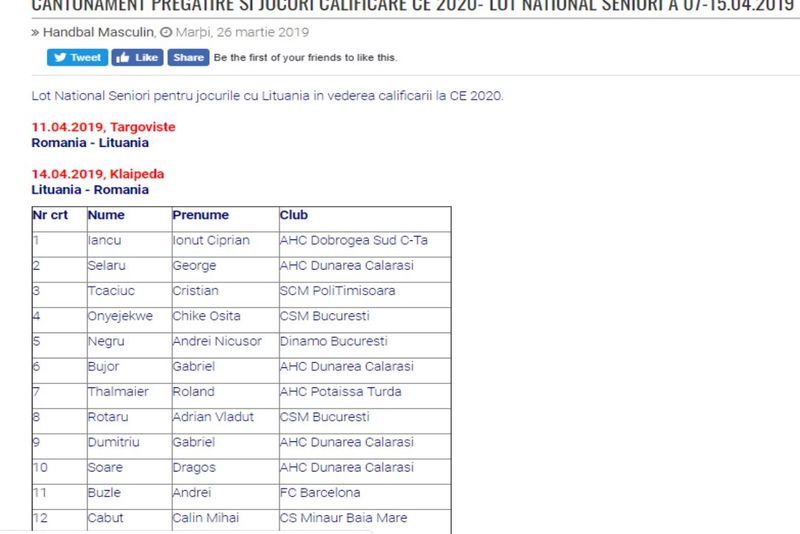Click the red 11.04.2019, Targoviste date text
Image resolution: width=800 pixels, height=534 pixels.
103,127
